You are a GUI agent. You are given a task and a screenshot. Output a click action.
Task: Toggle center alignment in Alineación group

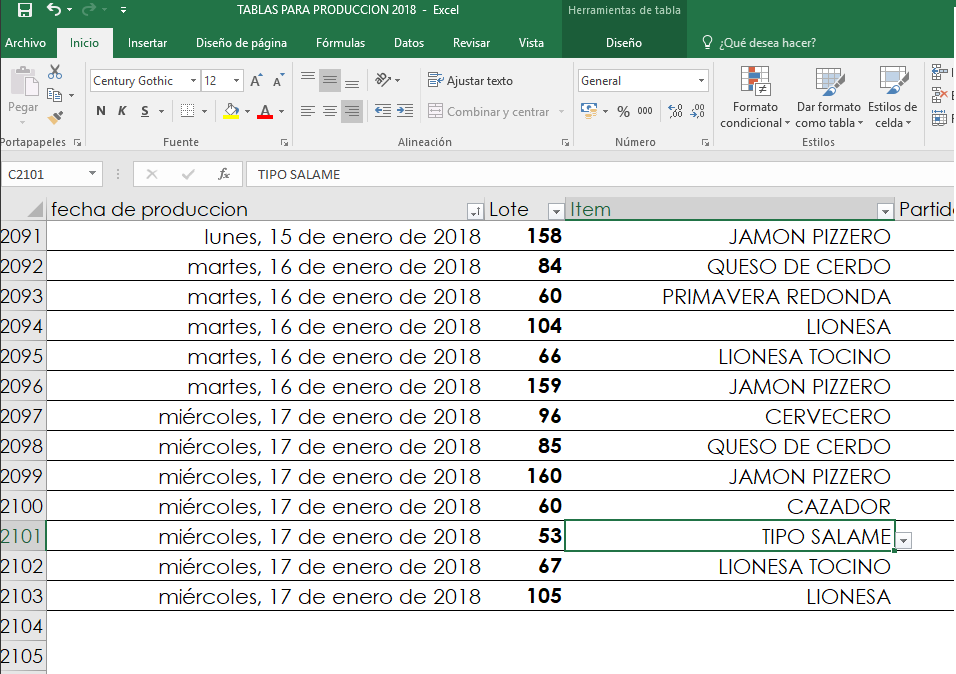coord(330,111)
